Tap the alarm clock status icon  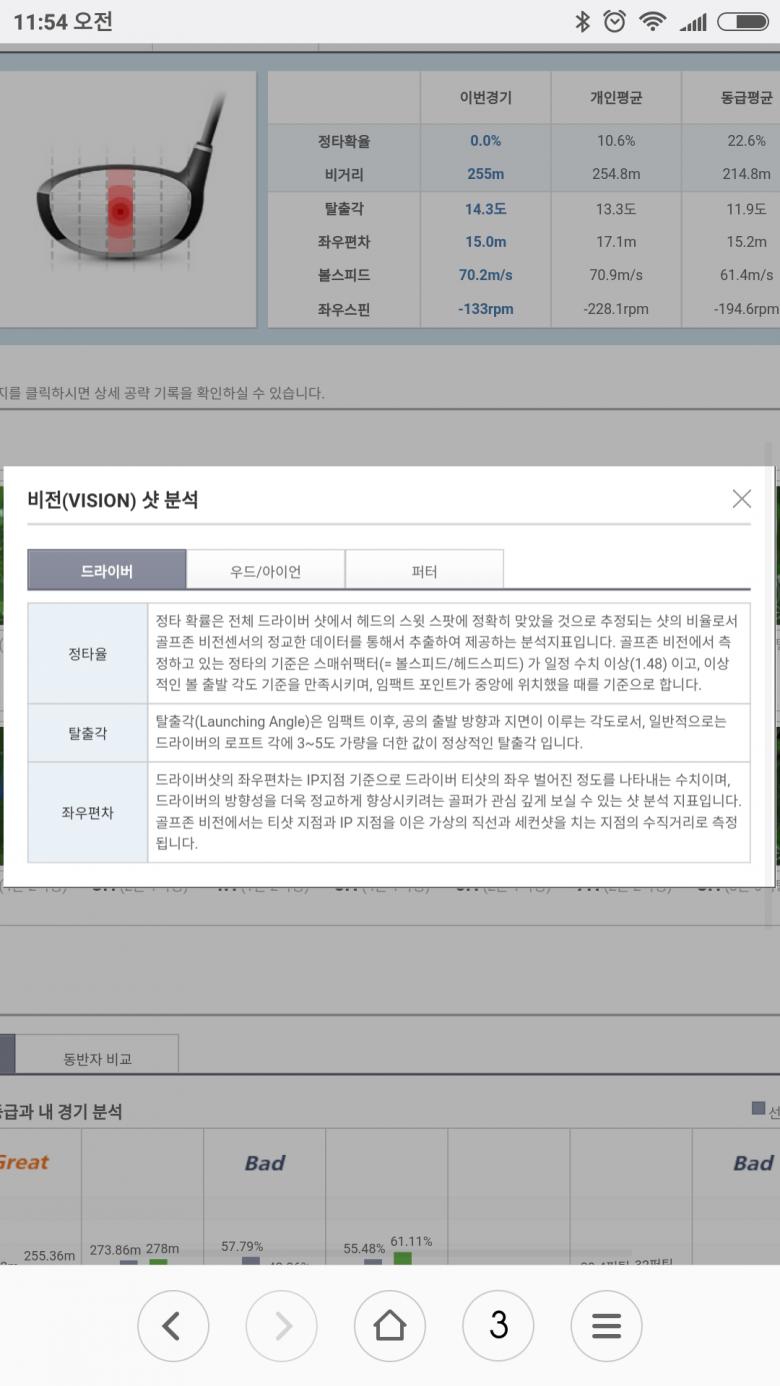point(615,21)
